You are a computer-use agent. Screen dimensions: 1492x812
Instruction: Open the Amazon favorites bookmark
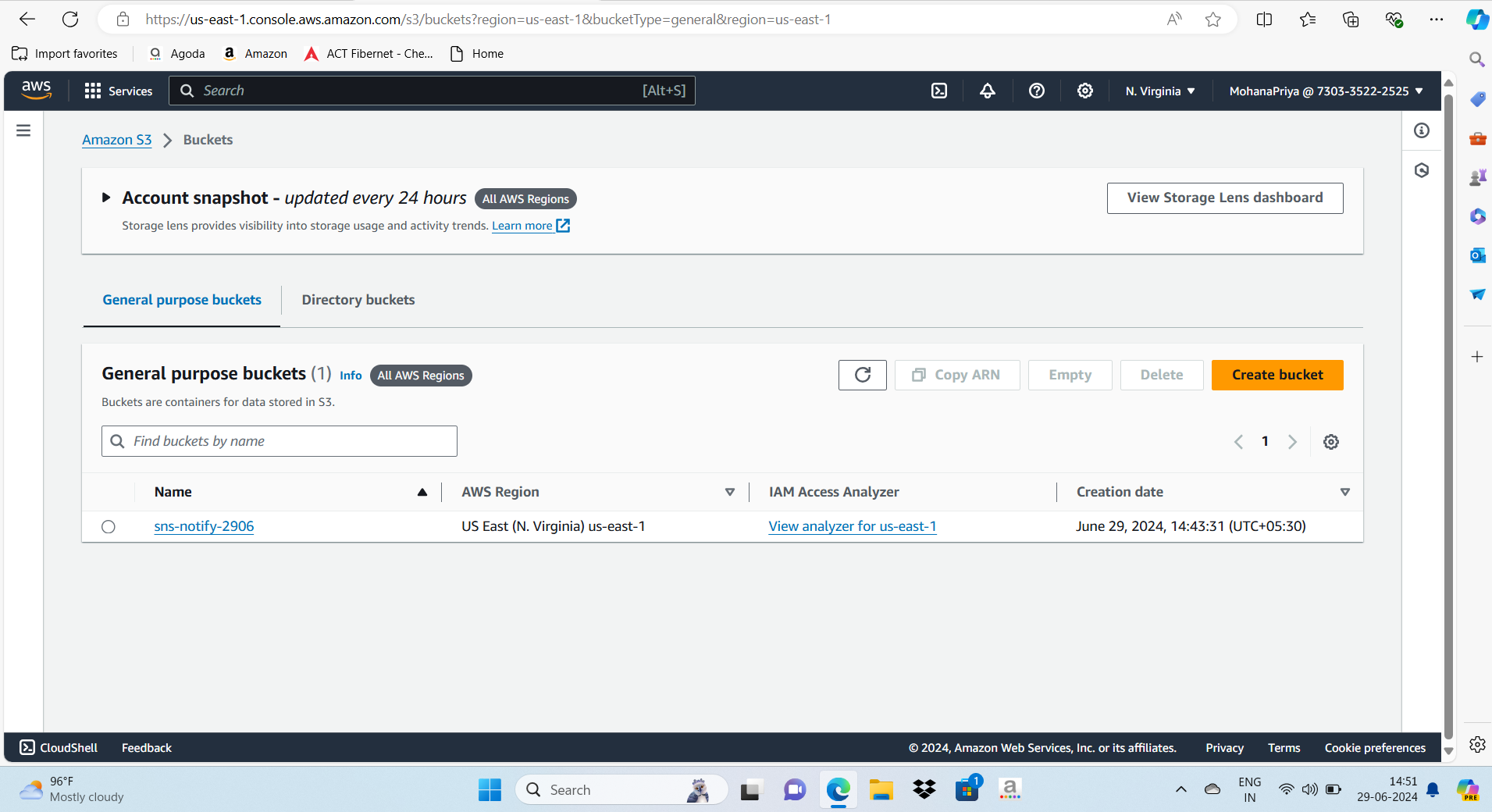tap(255, 53)
